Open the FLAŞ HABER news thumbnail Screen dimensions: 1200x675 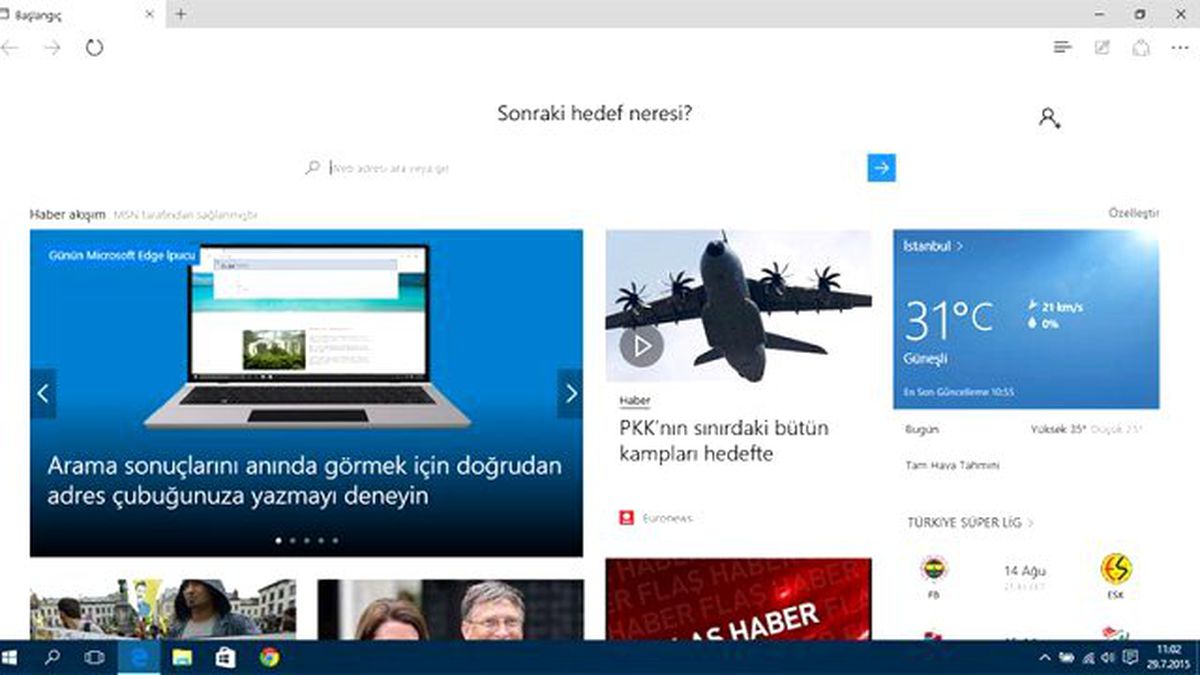[x=738, y=599]
